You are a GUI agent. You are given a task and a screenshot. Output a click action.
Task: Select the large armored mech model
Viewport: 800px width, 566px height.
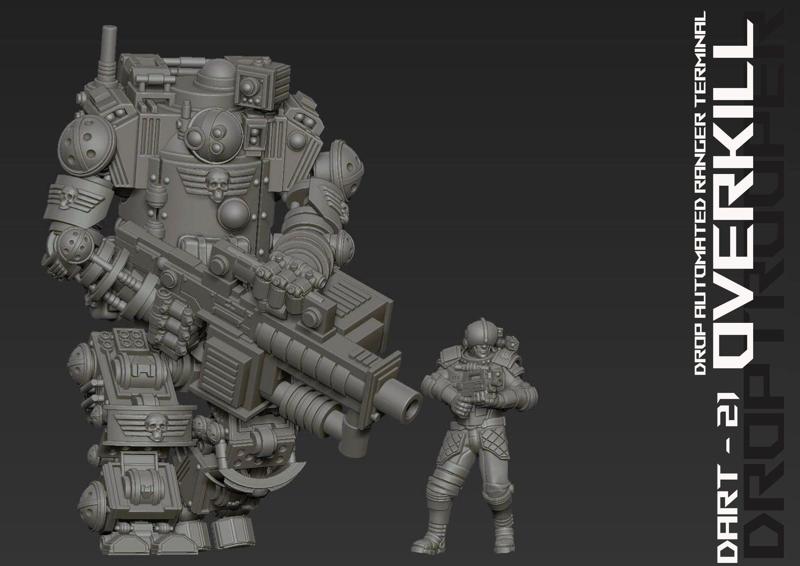tap(231, 291)
